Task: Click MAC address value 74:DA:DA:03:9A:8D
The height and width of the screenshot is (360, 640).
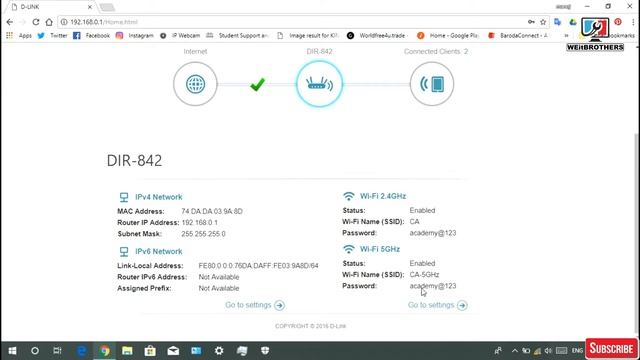Action: click(x=212, y=211)
